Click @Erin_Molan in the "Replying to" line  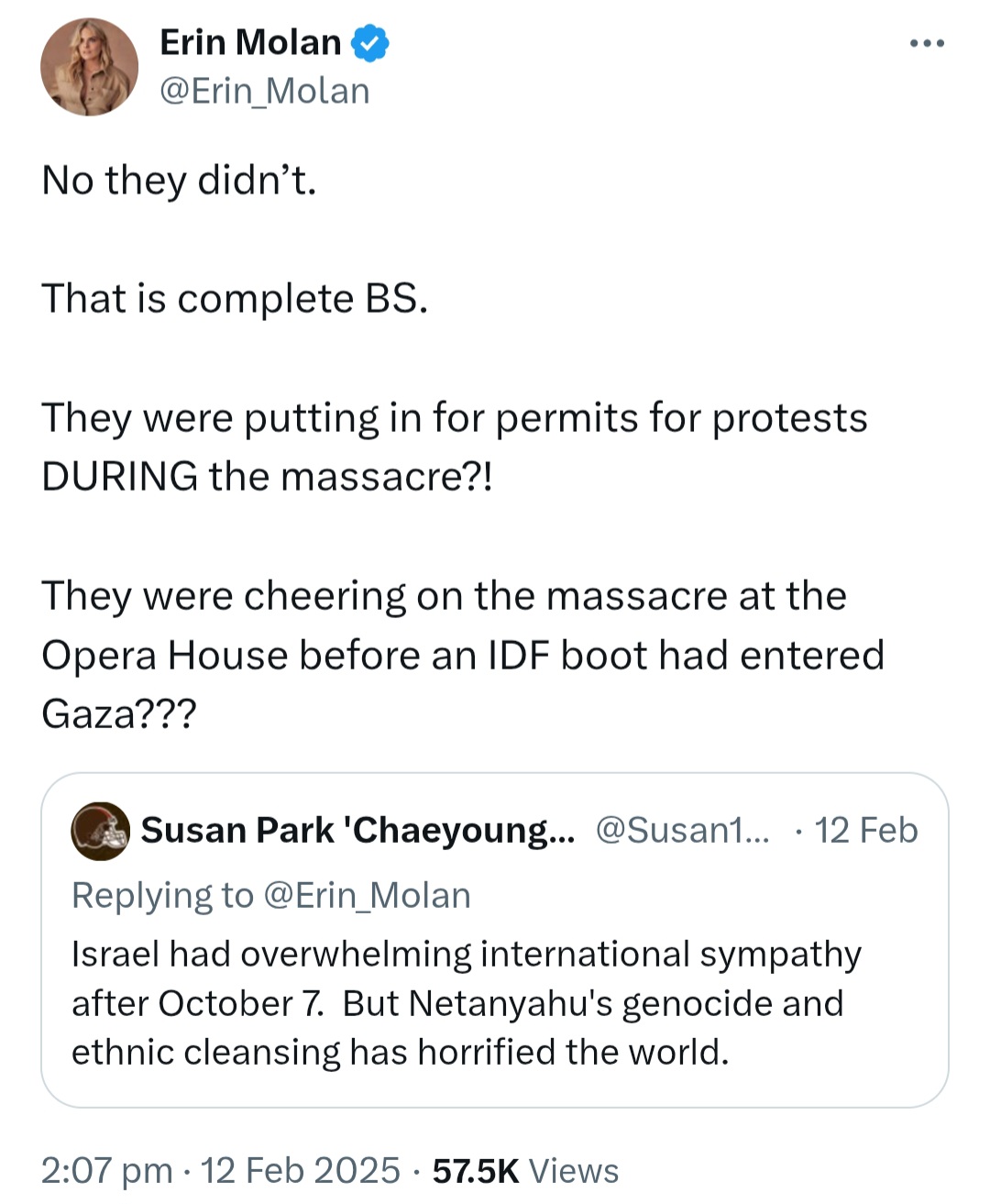(367, 895)
